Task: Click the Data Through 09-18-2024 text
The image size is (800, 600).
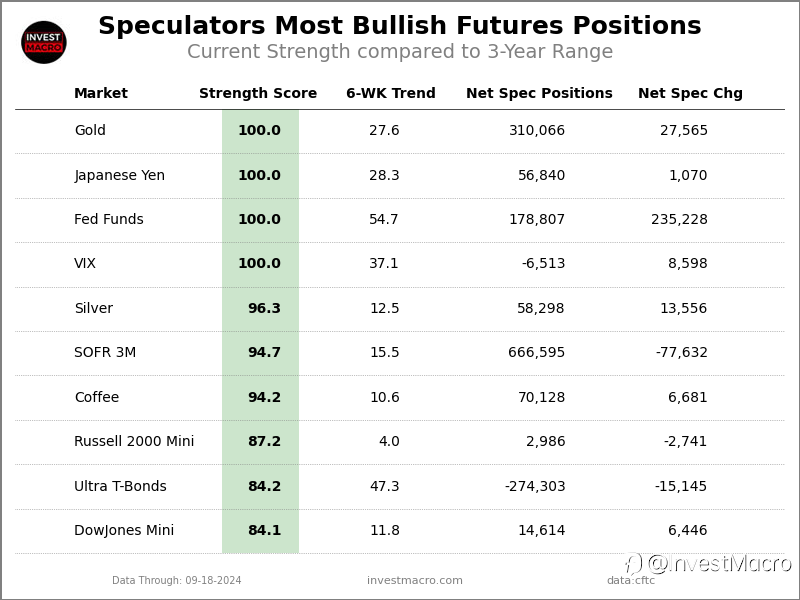Action: pos(177,581)
